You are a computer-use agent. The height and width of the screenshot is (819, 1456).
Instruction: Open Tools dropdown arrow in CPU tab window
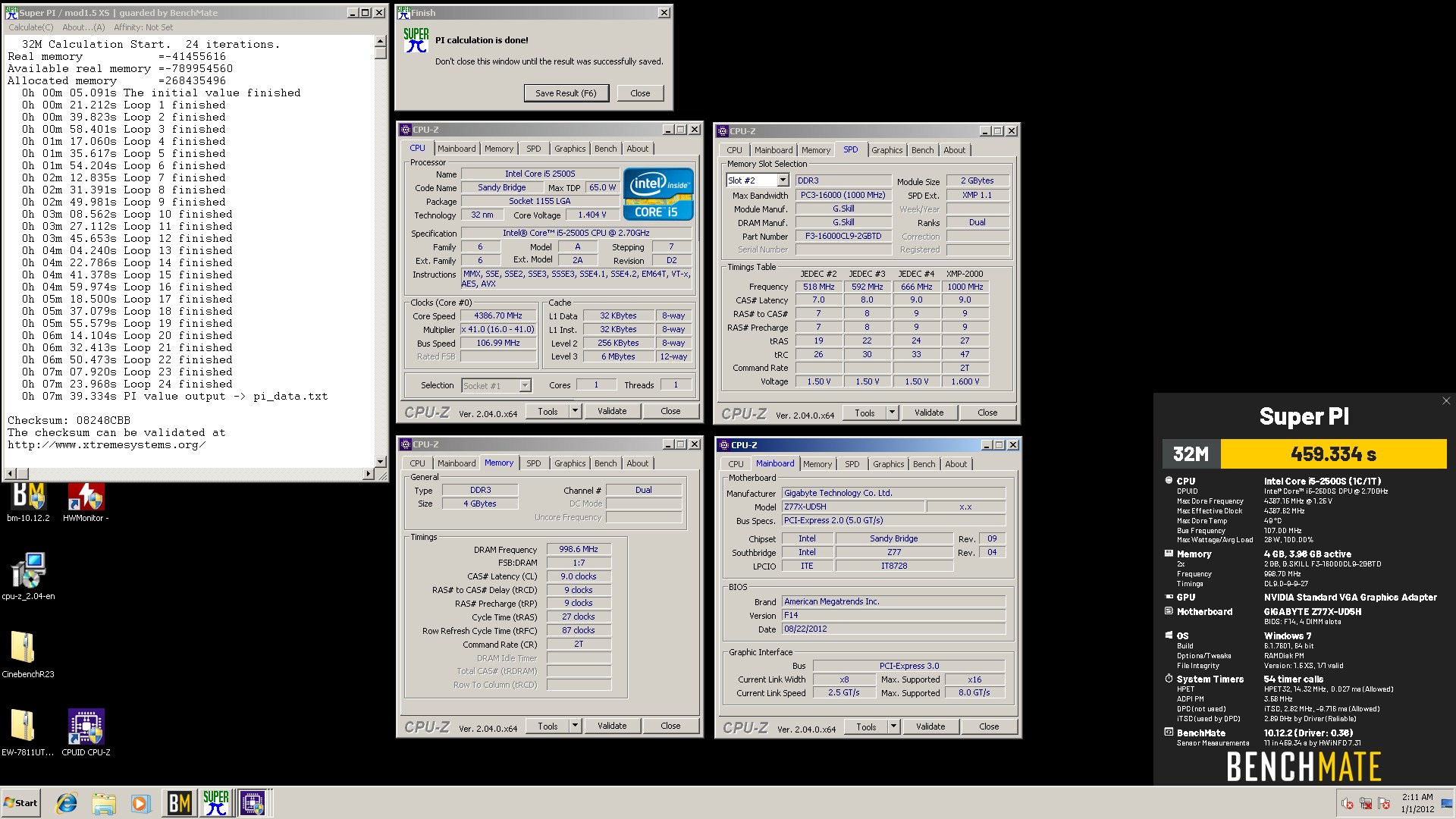(575, 411)
